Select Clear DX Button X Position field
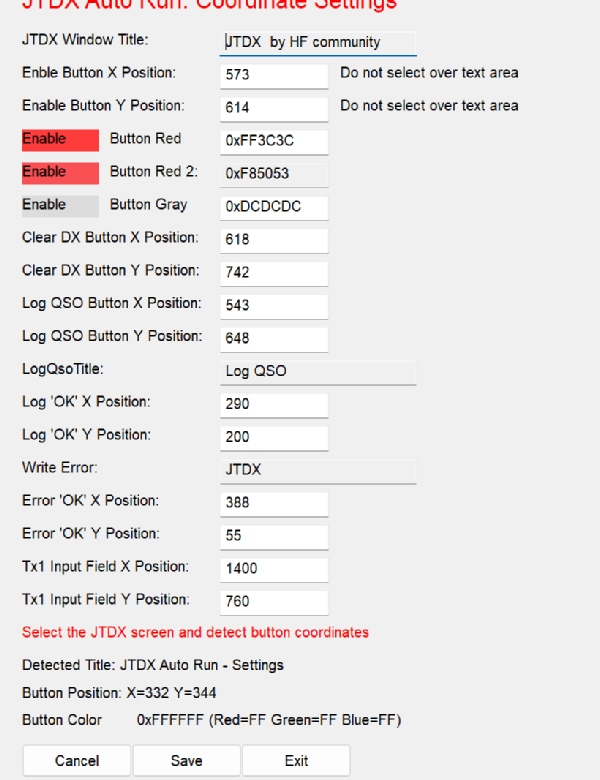 [x=274, y=240]
